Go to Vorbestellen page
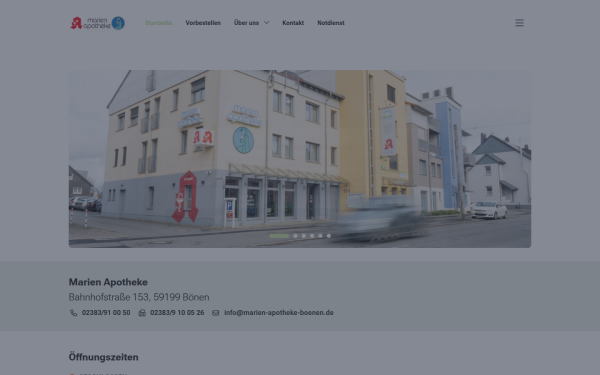The height and width of the screenshot is (375, 600). (x=203, y=23)
